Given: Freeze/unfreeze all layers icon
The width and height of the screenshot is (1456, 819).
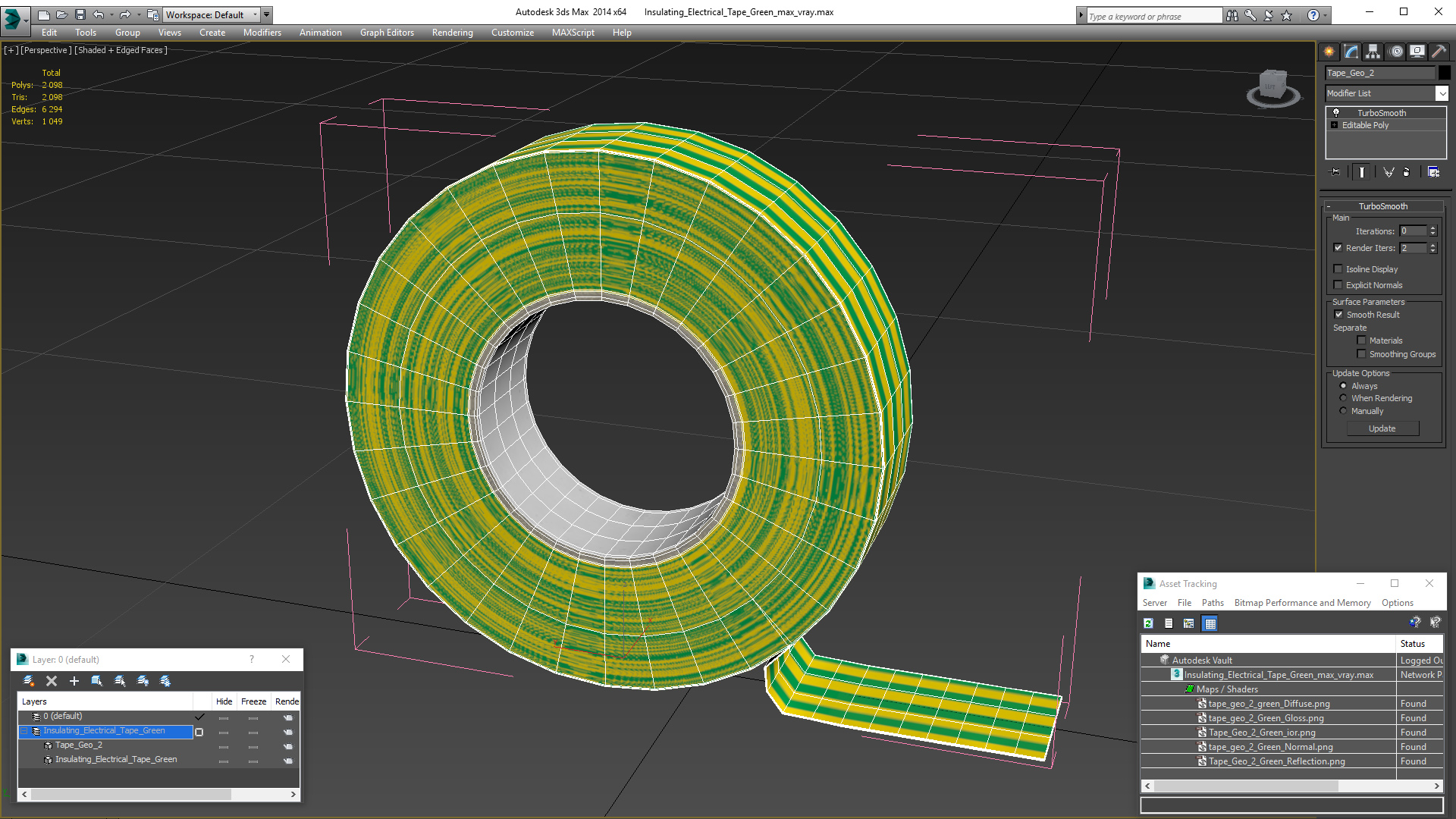Looking at the screenshot, I should pos(165,681).
